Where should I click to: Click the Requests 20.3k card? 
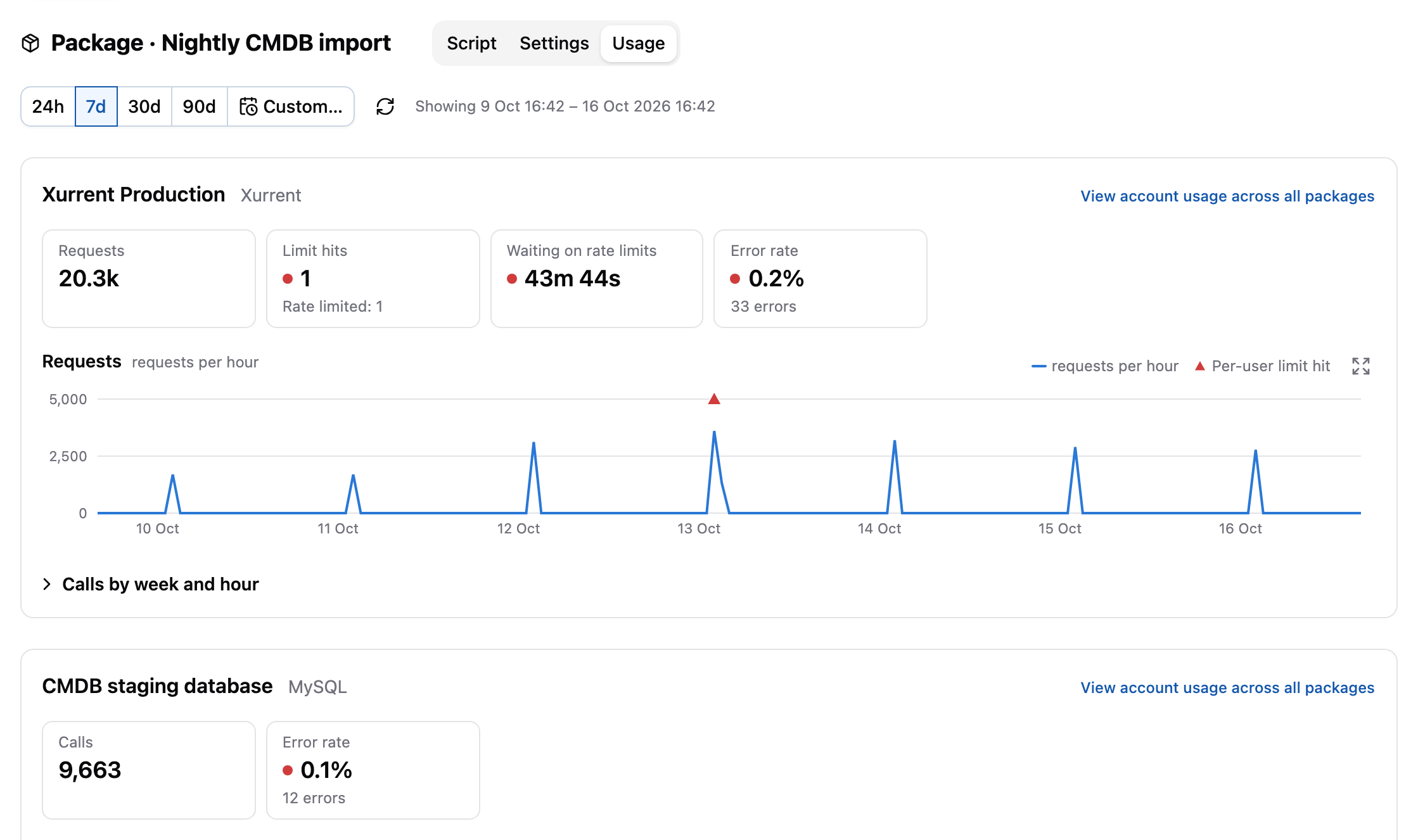point(149,279)
